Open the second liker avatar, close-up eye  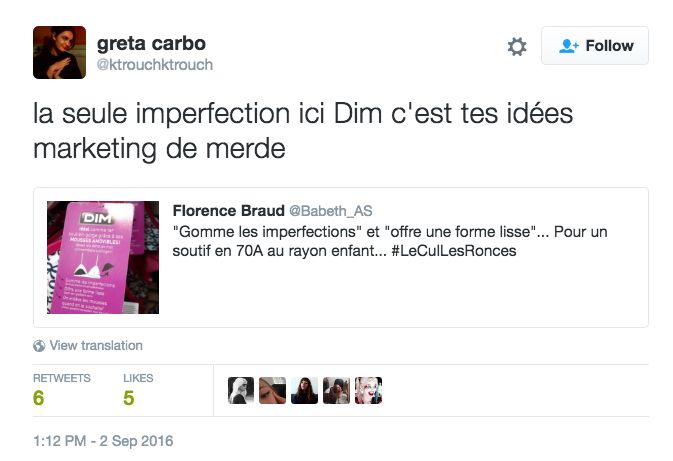273,391
